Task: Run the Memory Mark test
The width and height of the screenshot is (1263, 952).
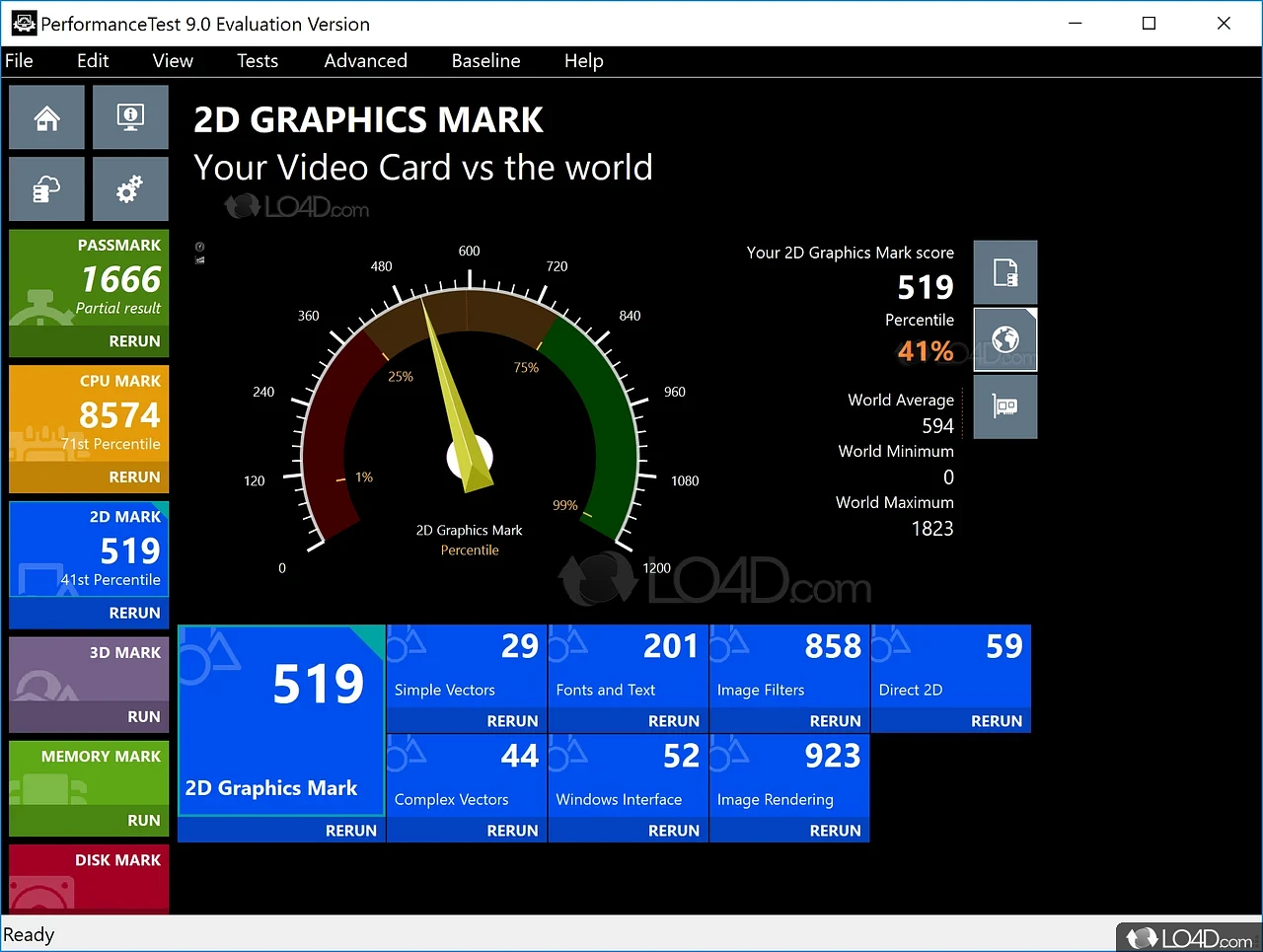Action: 143,821
